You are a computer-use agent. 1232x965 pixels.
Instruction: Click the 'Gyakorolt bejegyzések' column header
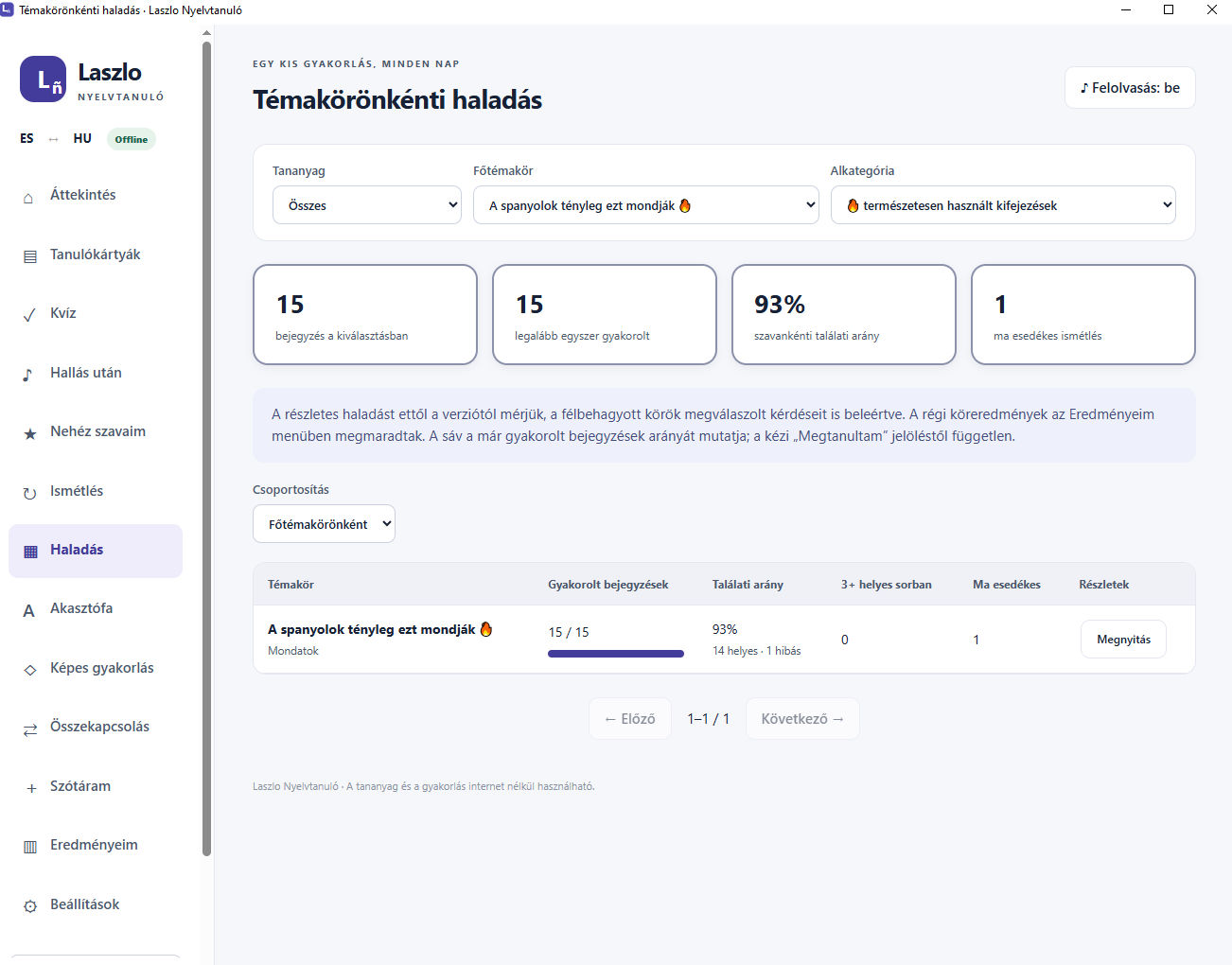(608, 585)
